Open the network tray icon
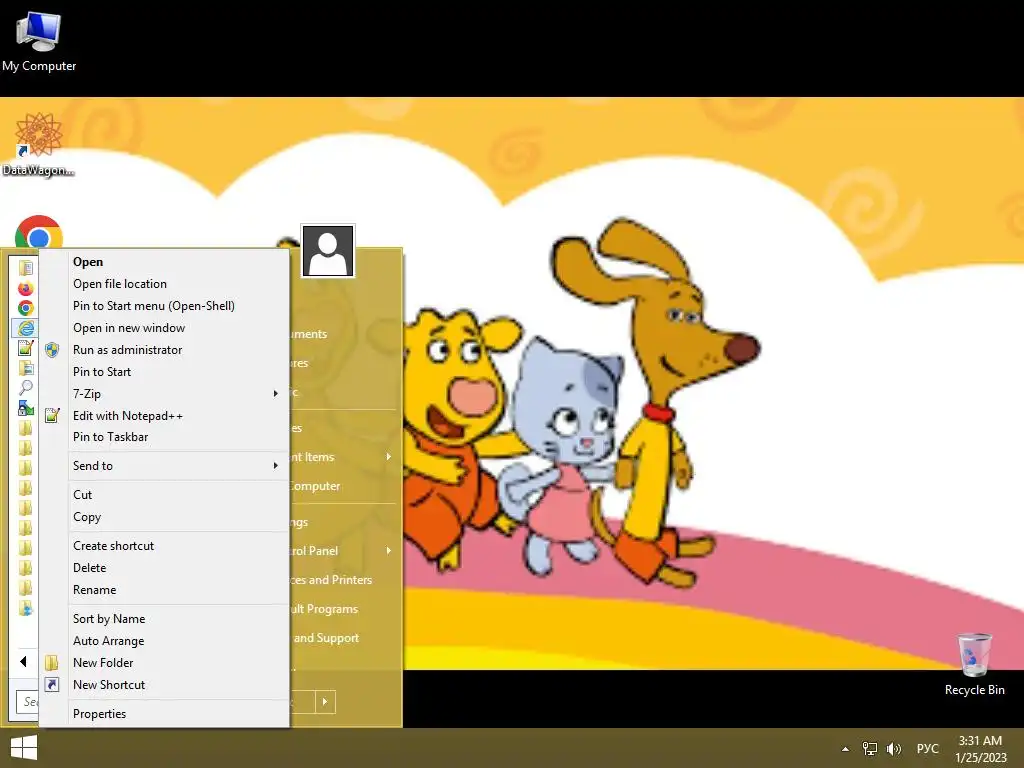 [870, 748]
